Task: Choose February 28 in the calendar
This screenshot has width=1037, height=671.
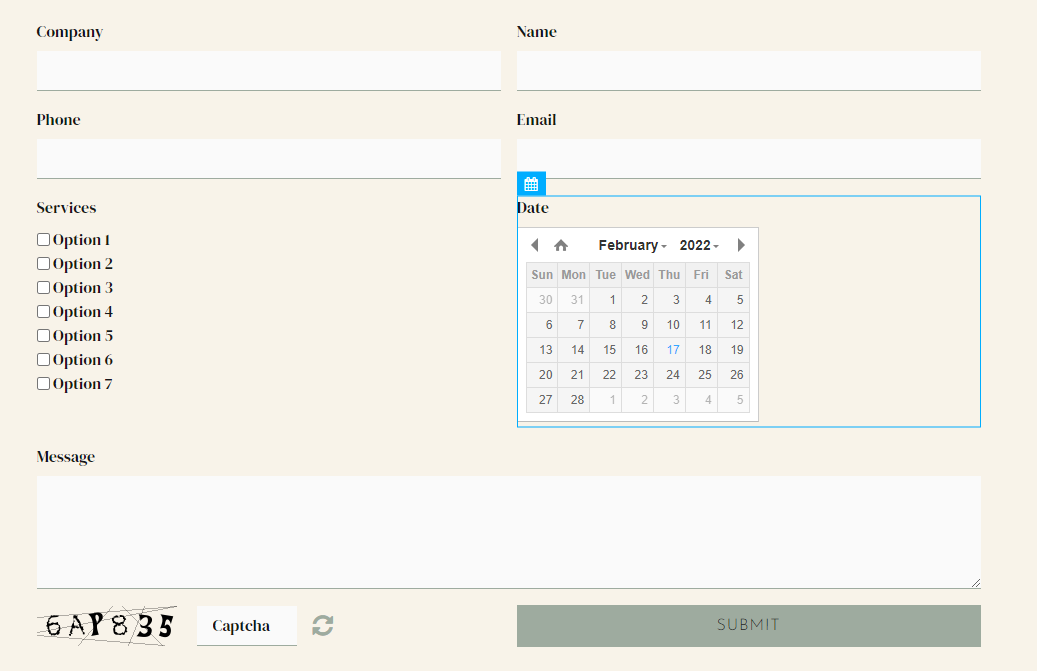Action: [576, 400]
